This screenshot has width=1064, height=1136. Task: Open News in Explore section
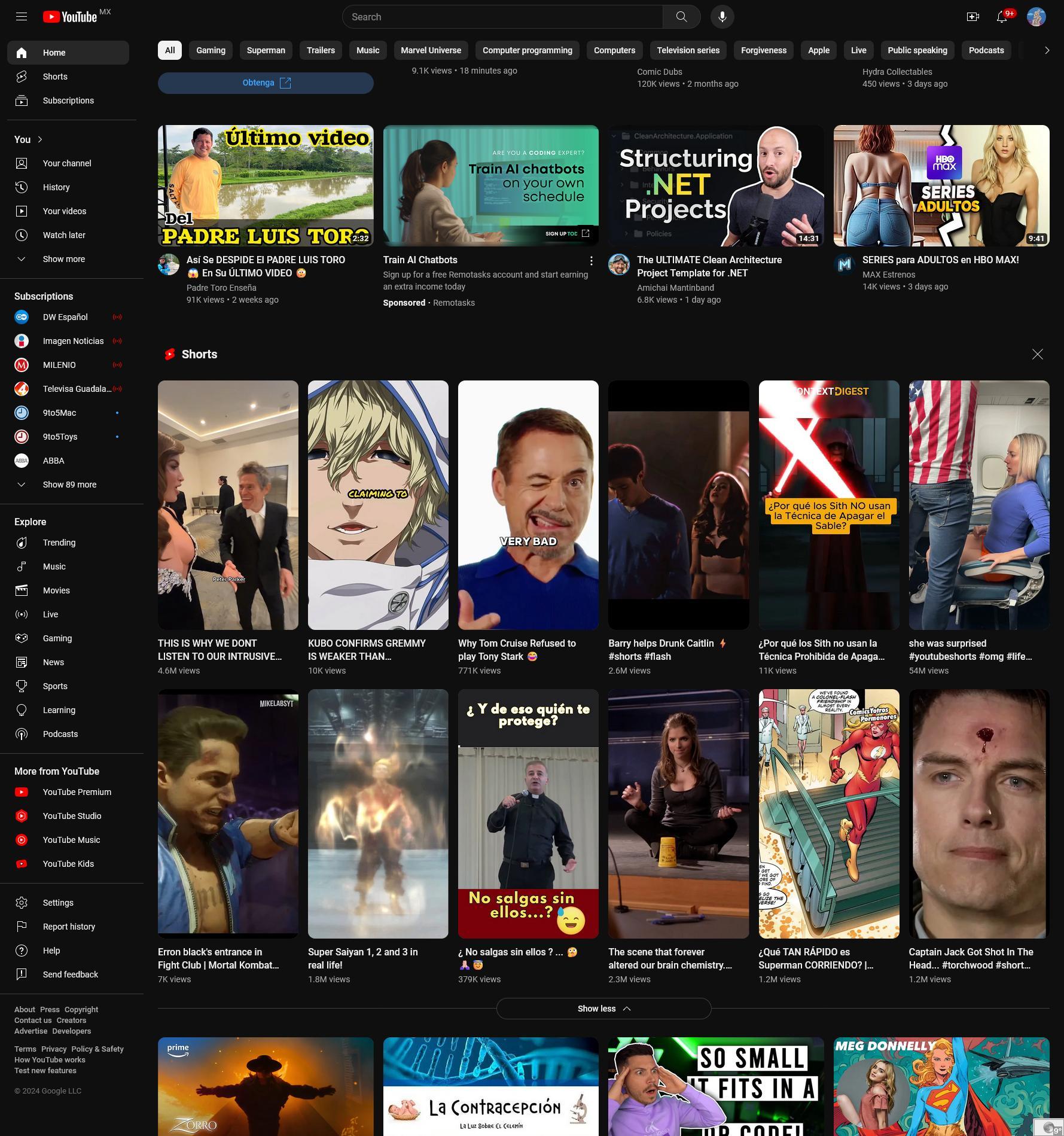click(68, 662)
